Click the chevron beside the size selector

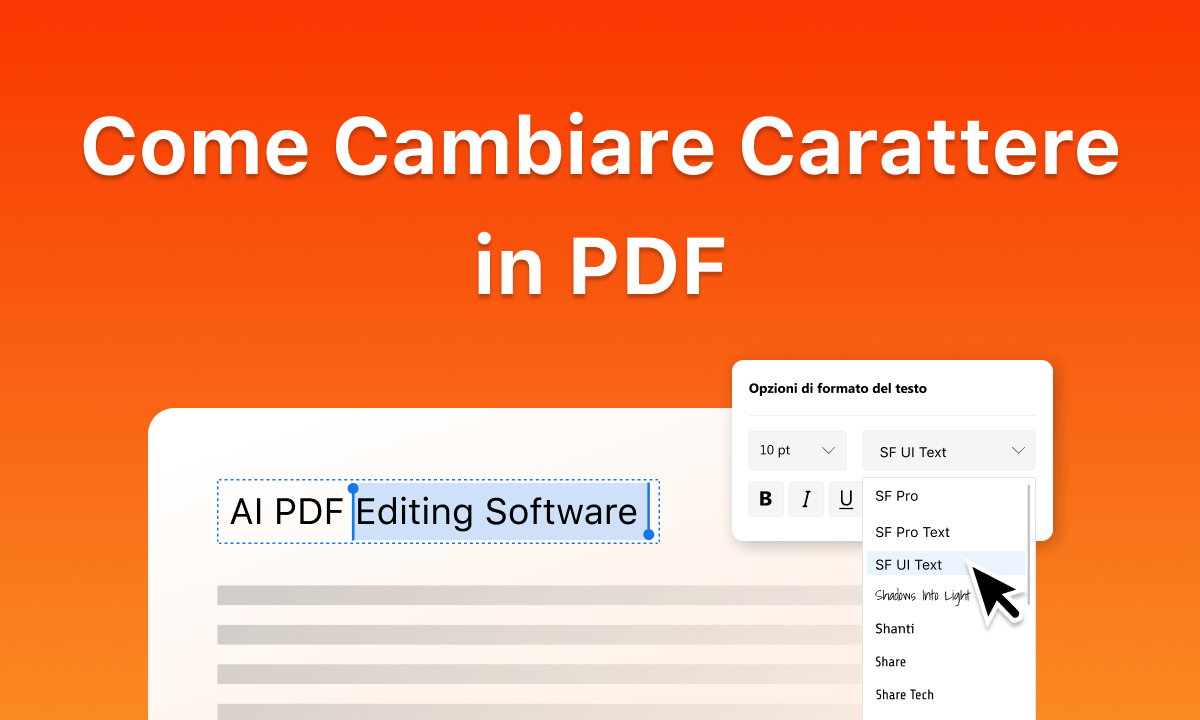[x=828, y=450]
